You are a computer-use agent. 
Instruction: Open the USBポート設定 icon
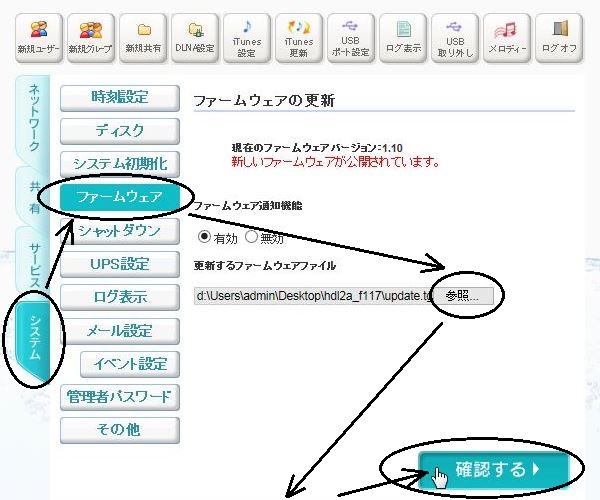351,38
